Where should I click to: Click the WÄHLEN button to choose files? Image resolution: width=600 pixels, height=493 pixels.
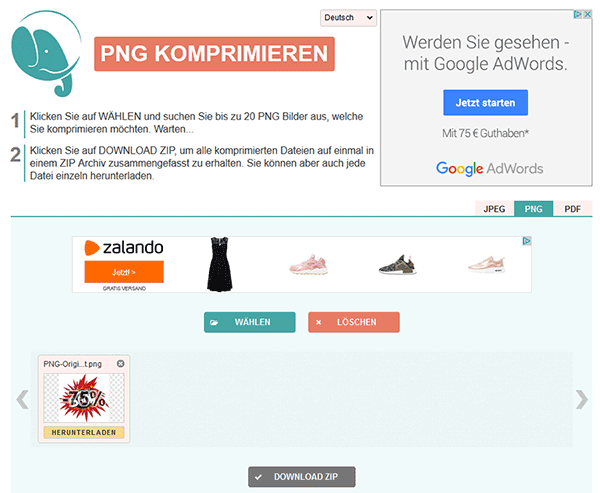coord(249,322)
